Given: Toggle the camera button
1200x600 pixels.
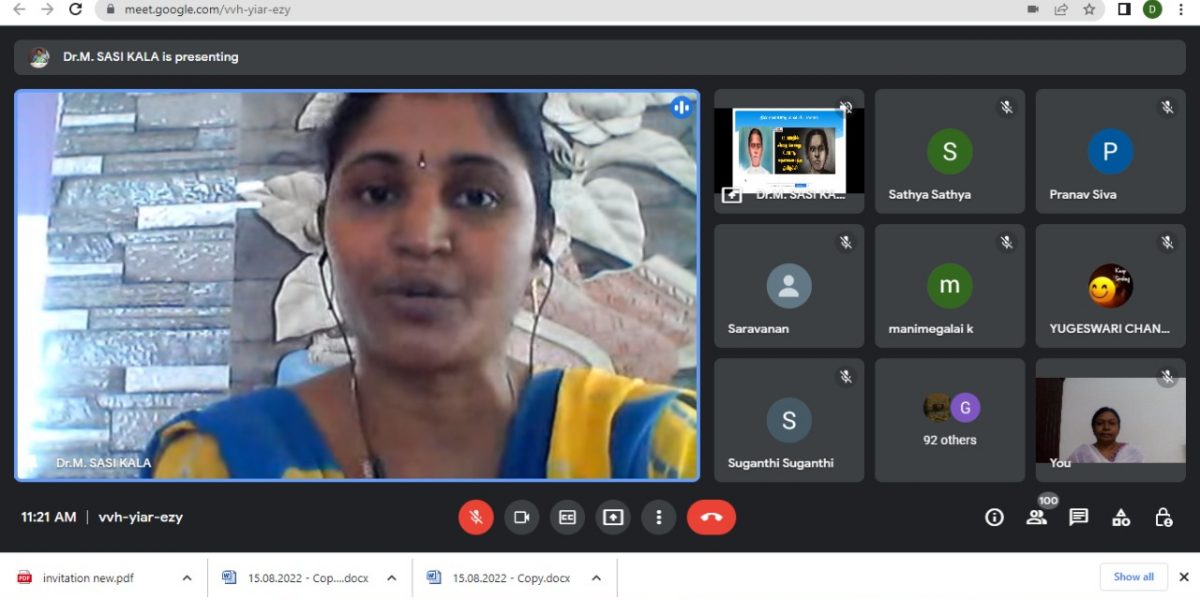Looking at the screenshot, I should 521,517.
